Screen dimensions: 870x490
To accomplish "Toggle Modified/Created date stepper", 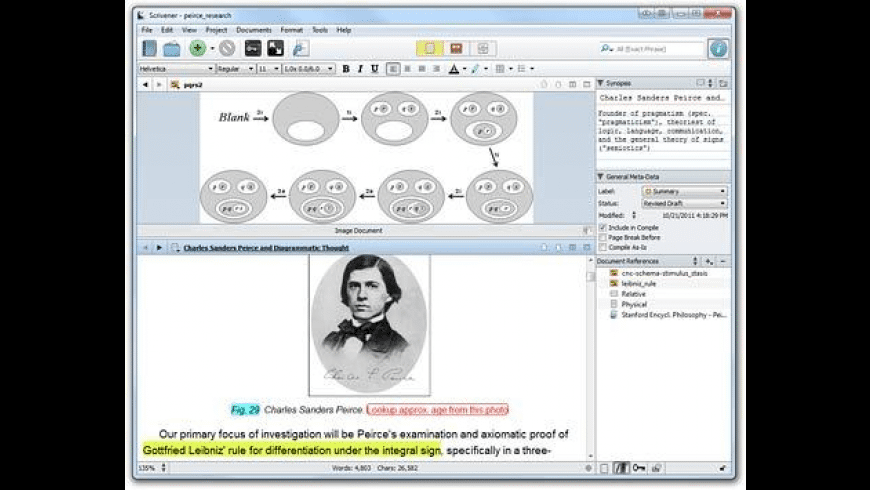I will pos(634,215).
